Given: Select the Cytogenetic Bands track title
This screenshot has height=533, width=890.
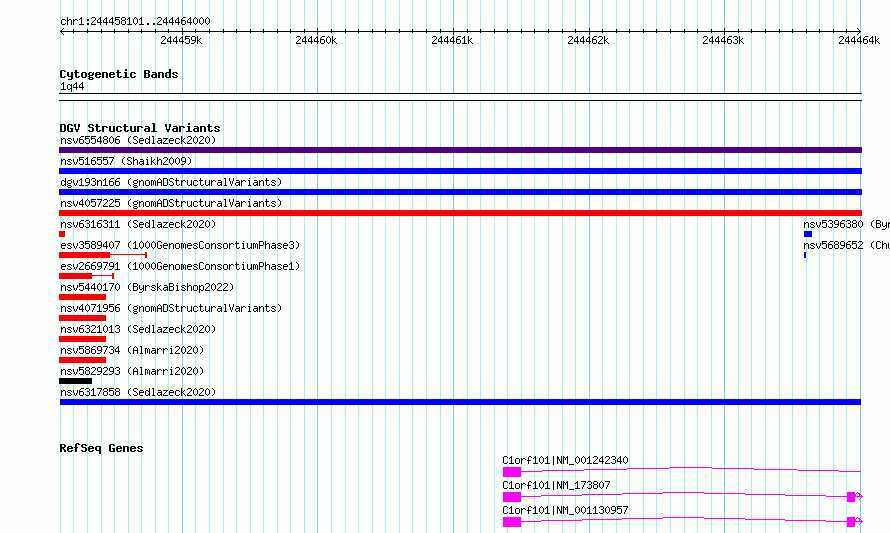Looking at the screenshot, I should click(x=119, y=74).
